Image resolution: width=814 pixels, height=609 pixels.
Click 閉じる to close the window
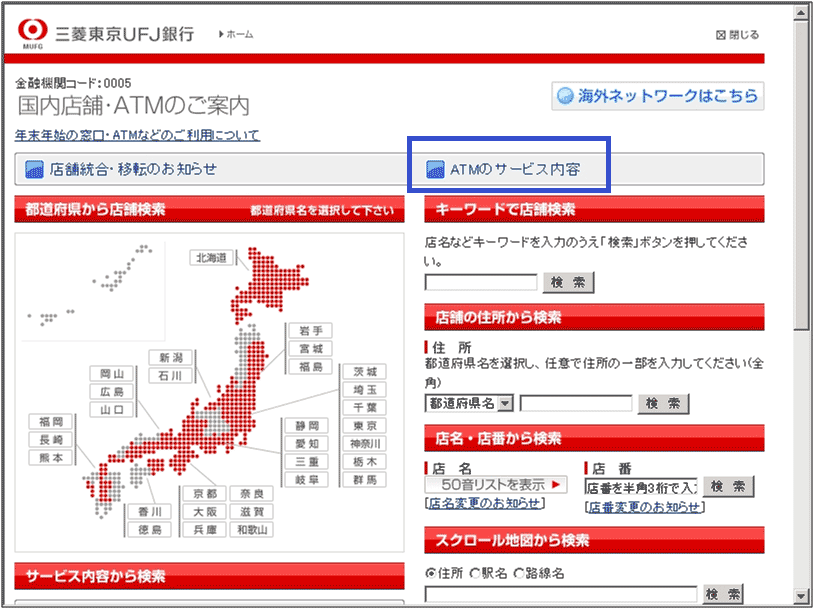737,35
